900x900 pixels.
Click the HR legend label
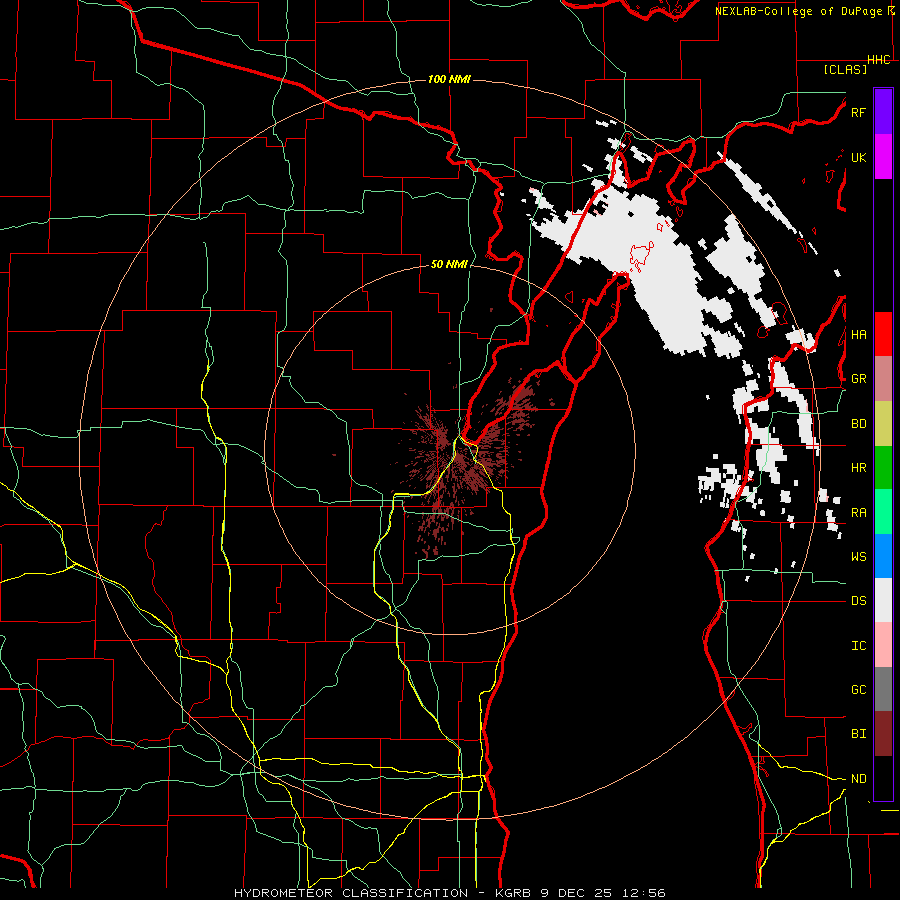[858, 468]
